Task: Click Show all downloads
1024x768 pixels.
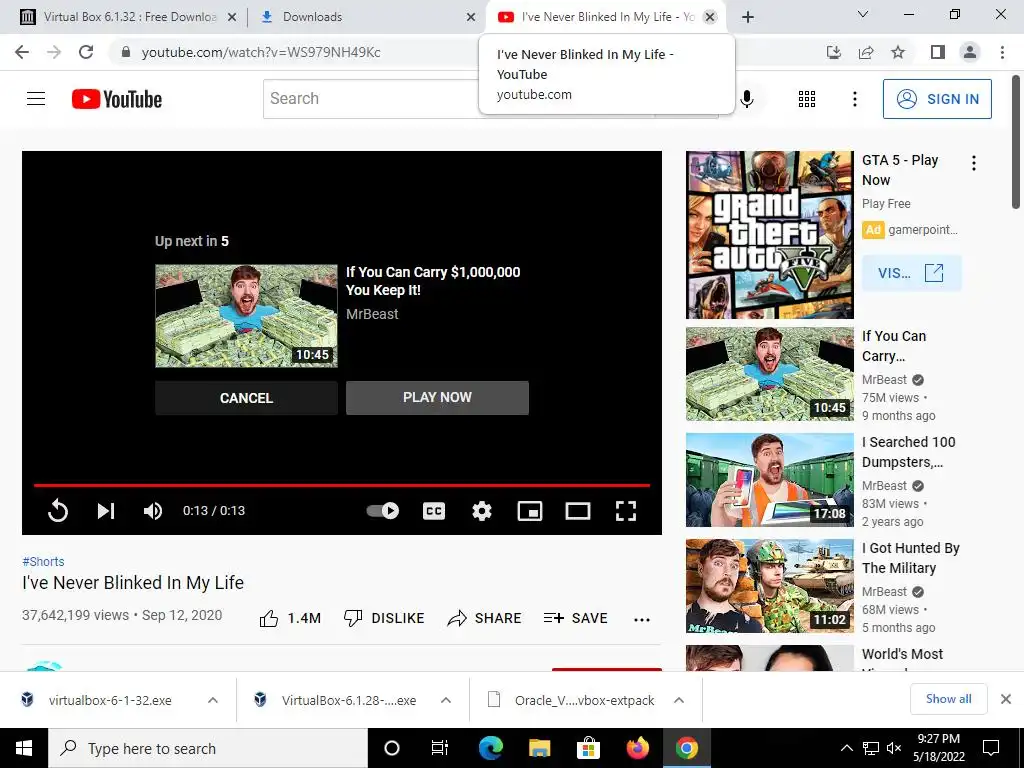Action: pos(948,699)
